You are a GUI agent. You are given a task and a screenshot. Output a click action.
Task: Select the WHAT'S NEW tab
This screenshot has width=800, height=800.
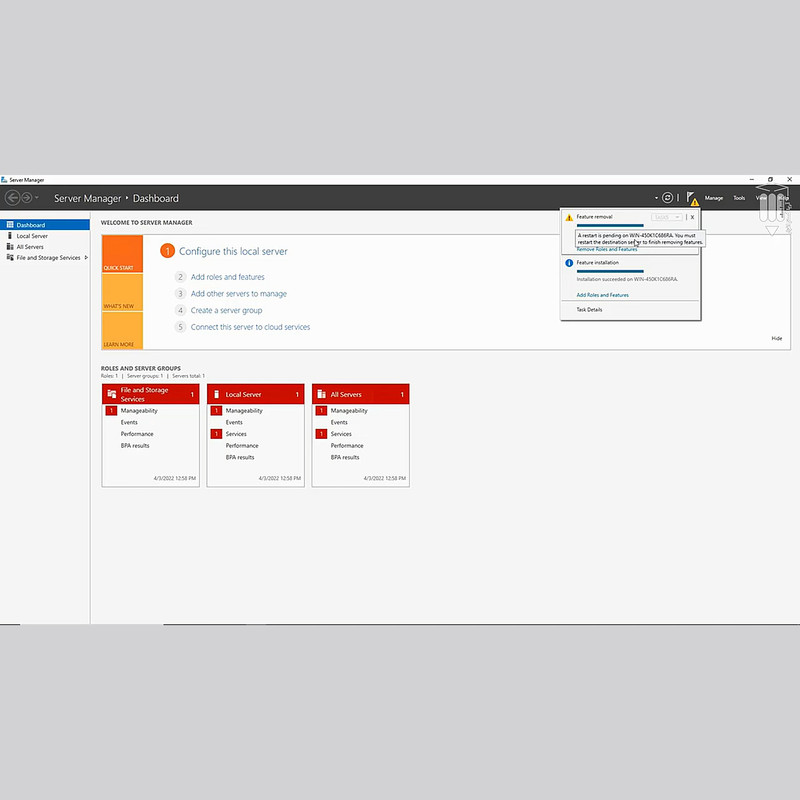click(x=122, y=292)
